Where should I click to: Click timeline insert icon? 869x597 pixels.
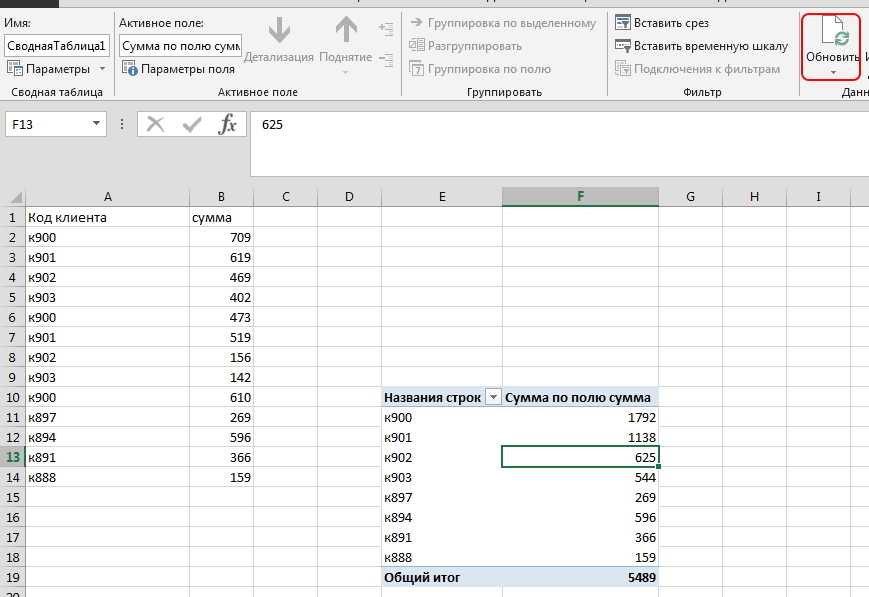623,46
